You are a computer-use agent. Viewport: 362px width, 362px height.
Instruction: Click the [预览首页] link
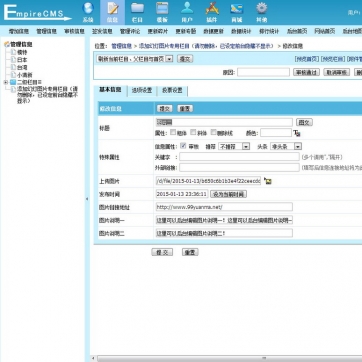(307, 59)
